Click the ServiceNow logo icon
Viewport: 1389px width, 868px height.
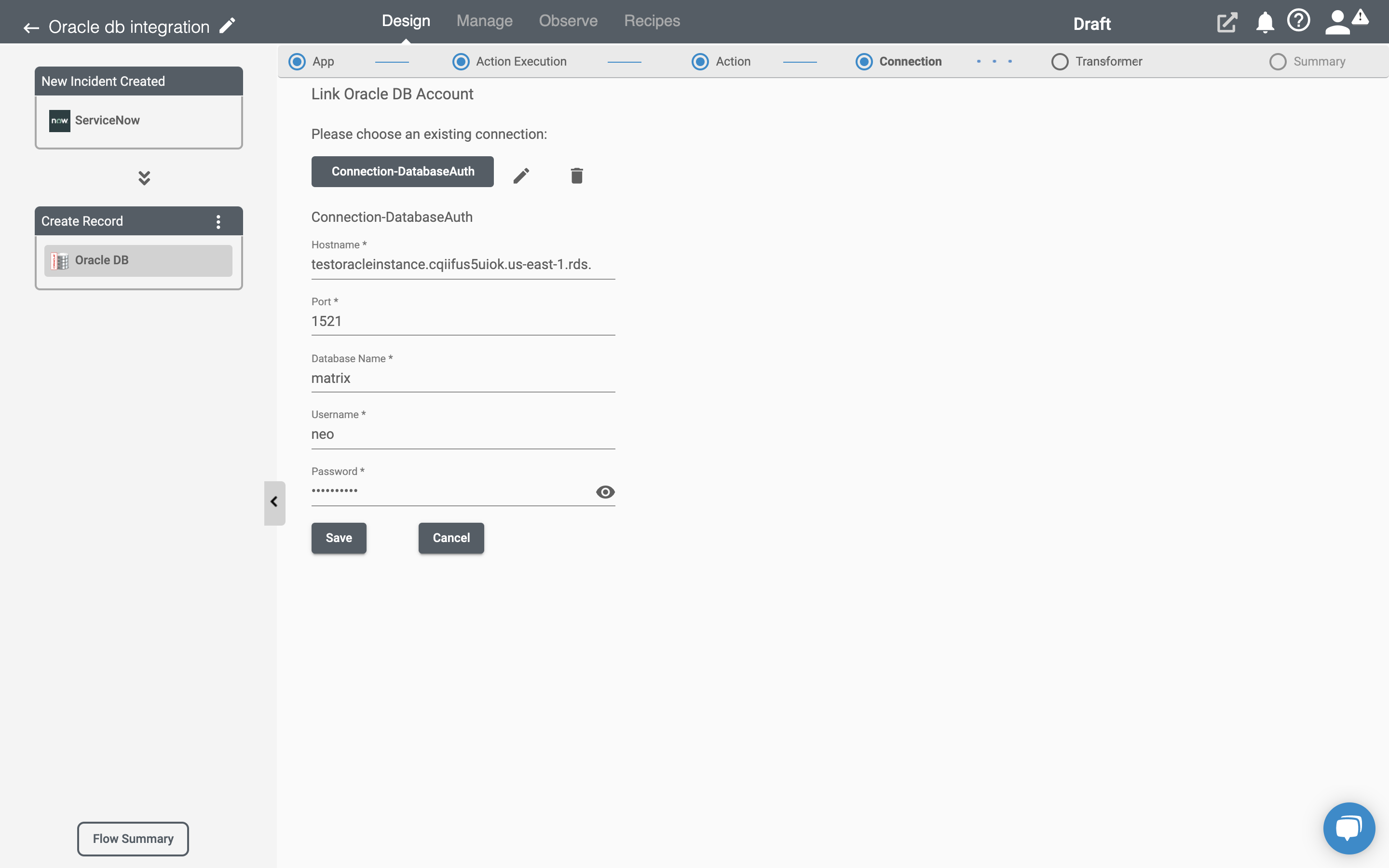pos(60,121)
